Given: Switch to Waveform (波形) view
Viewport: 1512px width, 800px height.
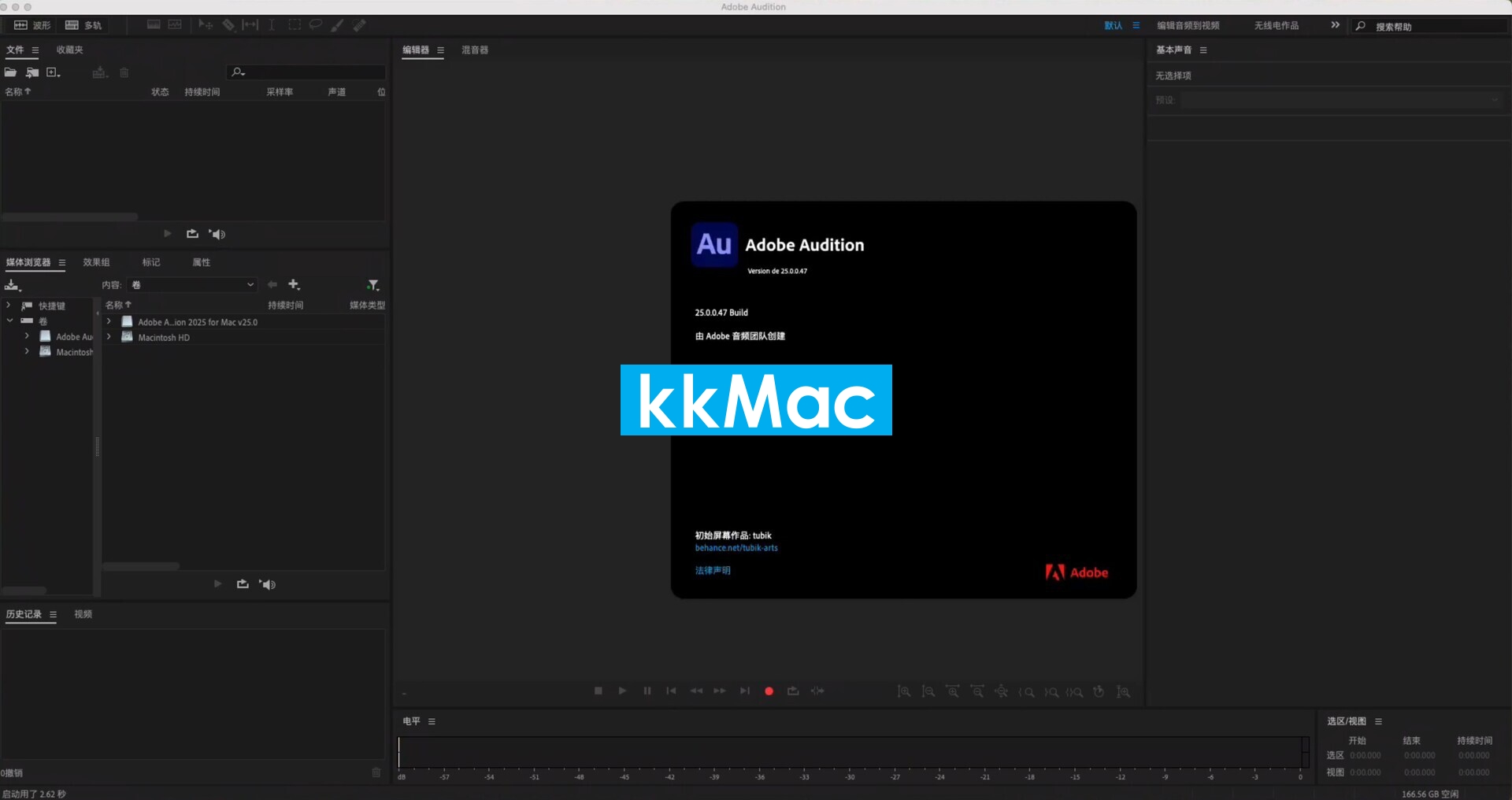Looking at the screenshot, I should click(x=32, y=25).
